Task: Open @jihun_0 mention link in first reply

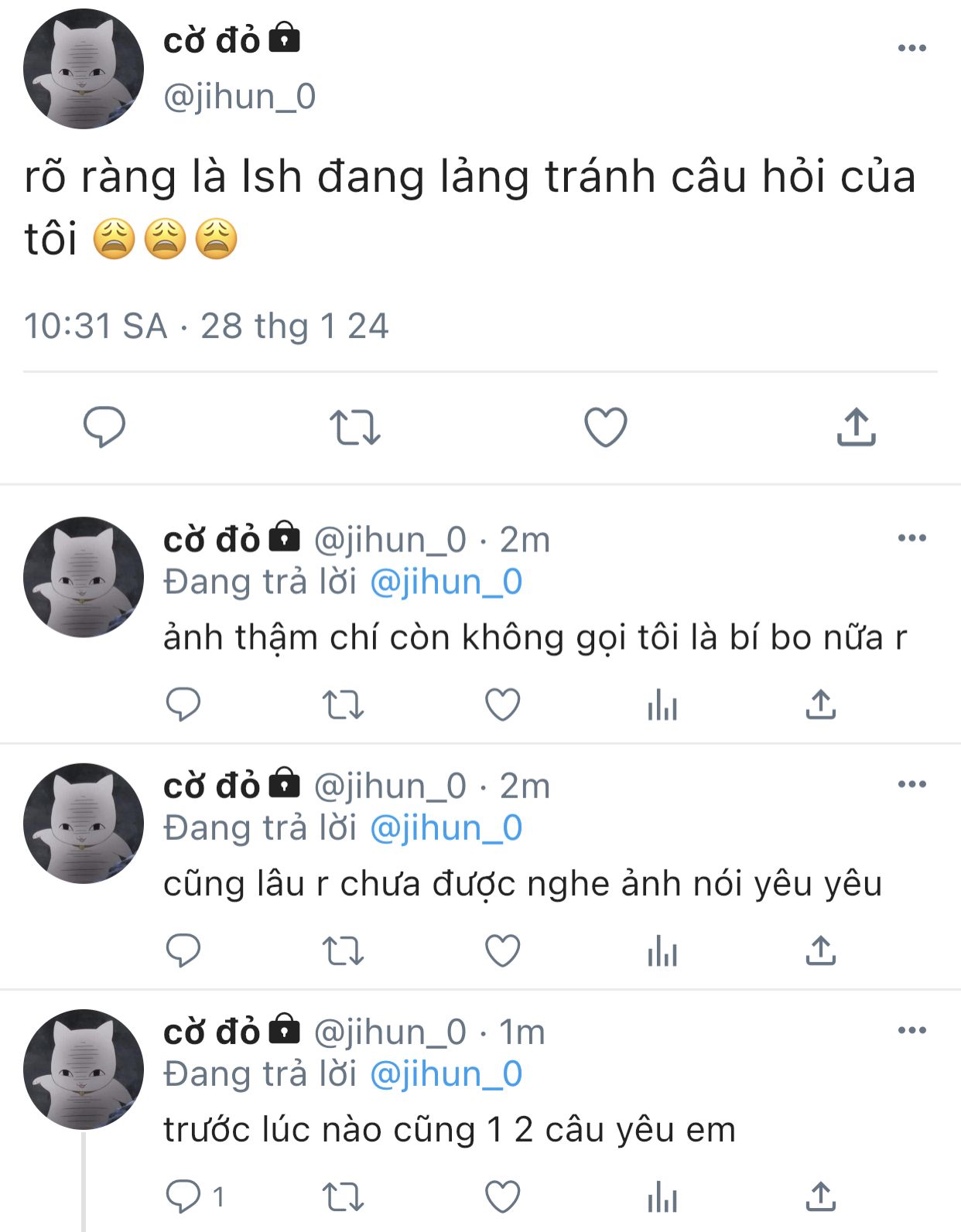Action: [446, 582]
